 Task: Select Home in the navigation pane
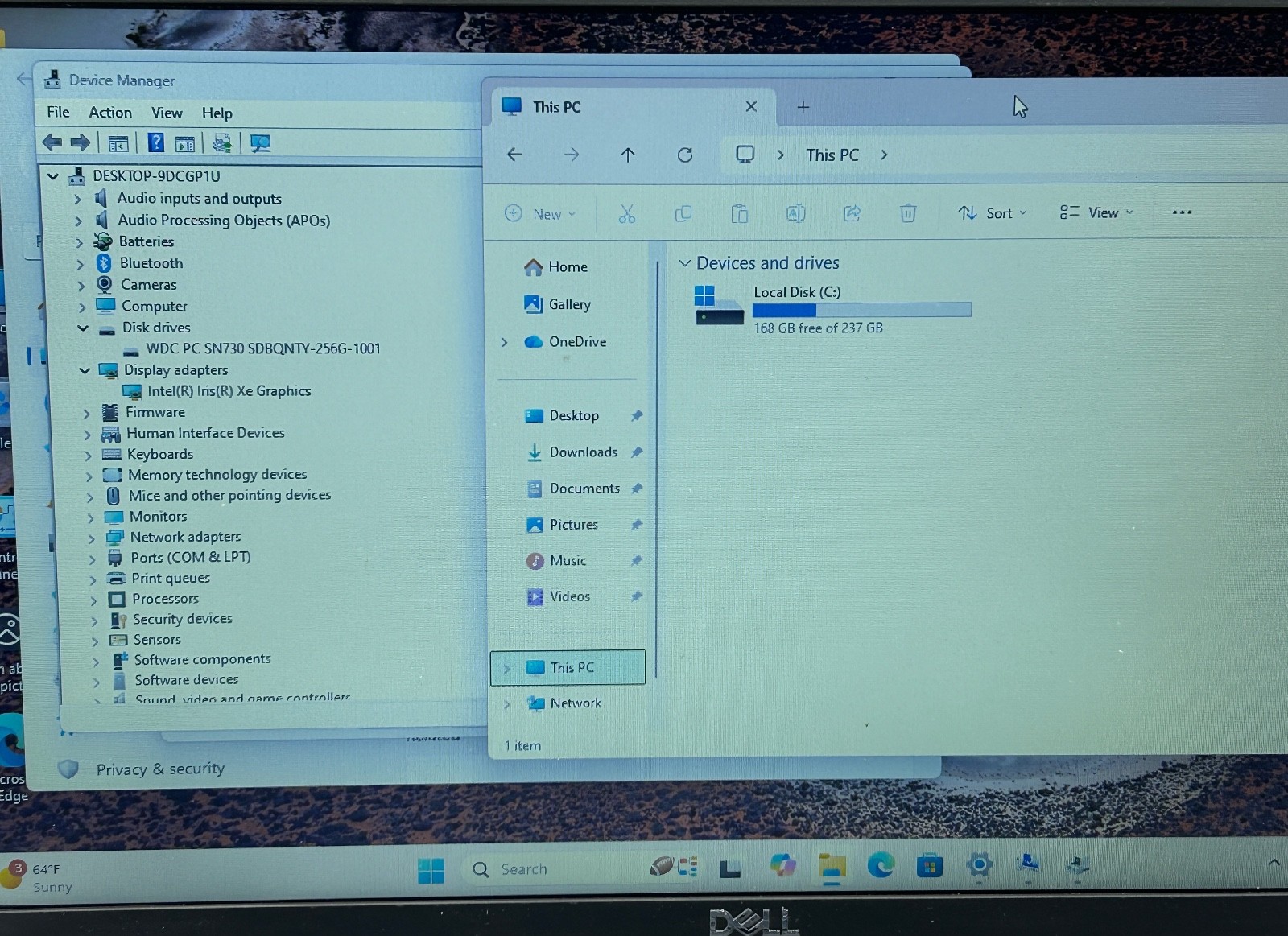568,266
